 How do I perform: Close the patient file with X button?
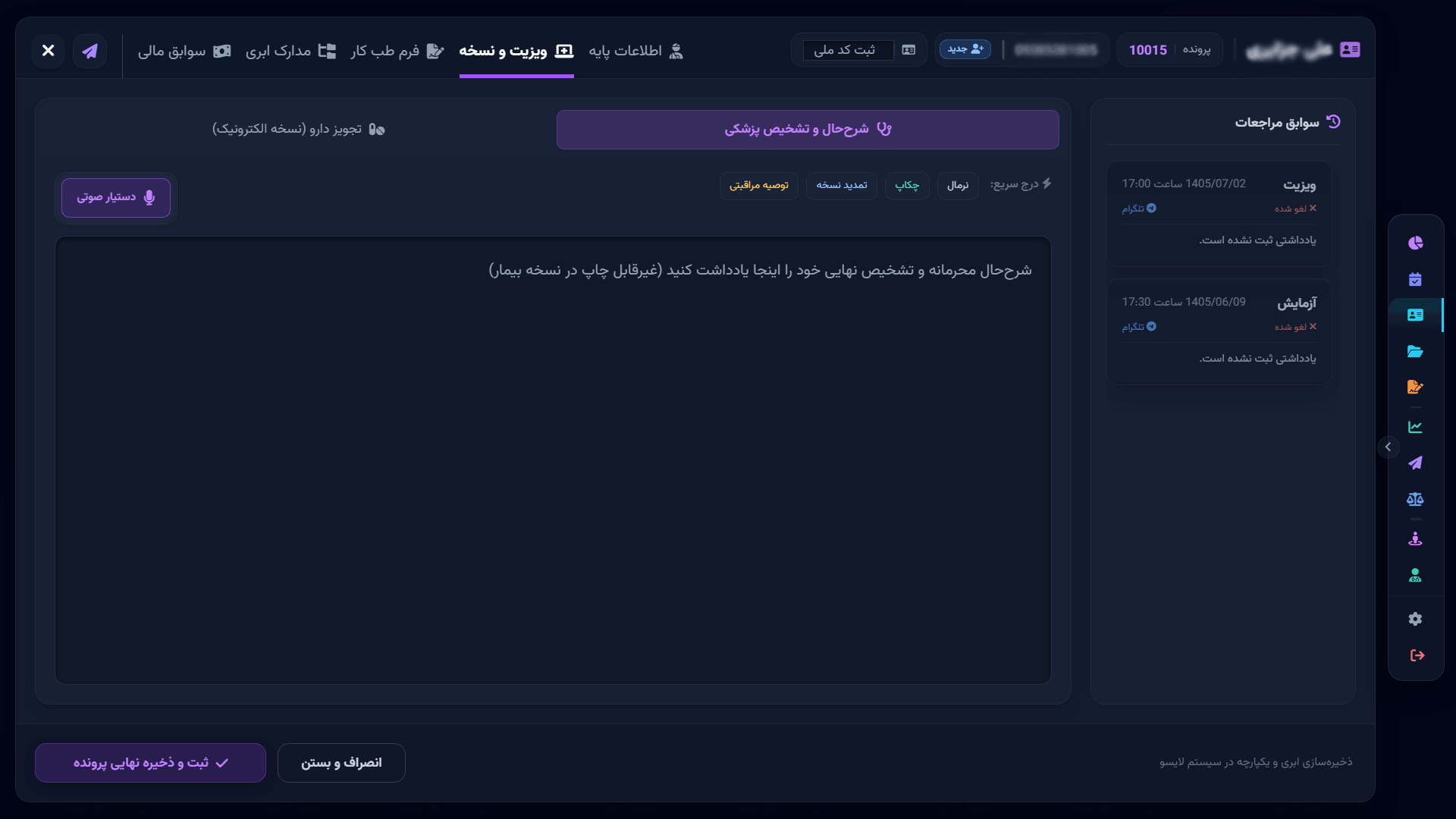coord(48,51)
